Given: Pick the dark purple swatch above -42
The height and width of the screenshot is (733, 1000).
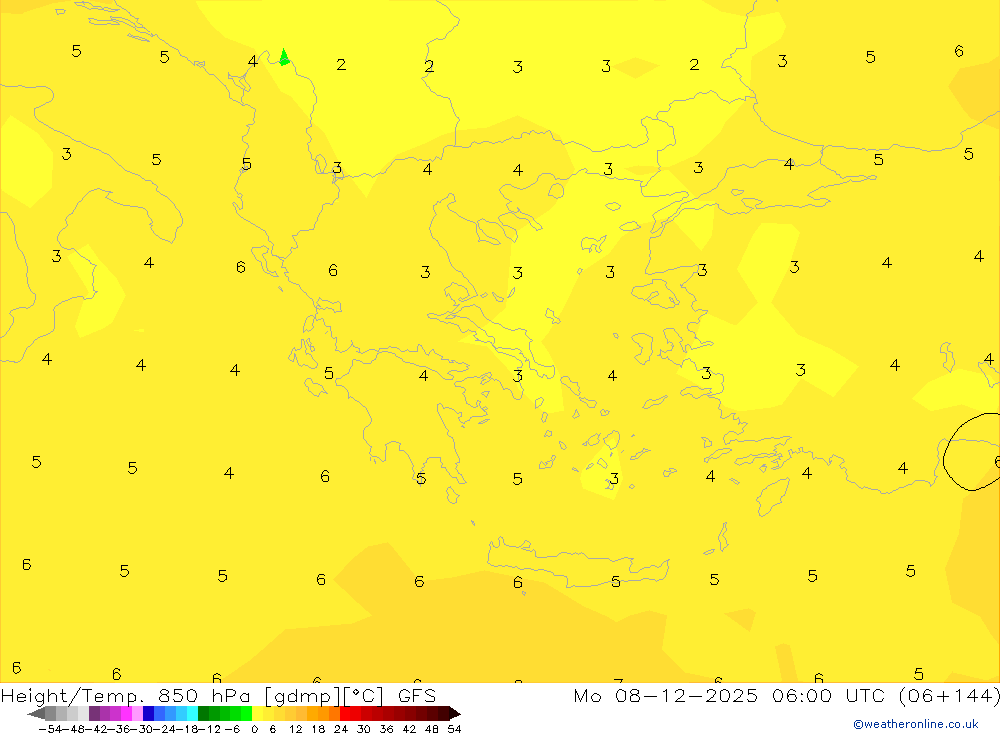Looking at the screenshot, I should [x=94, y=713].
